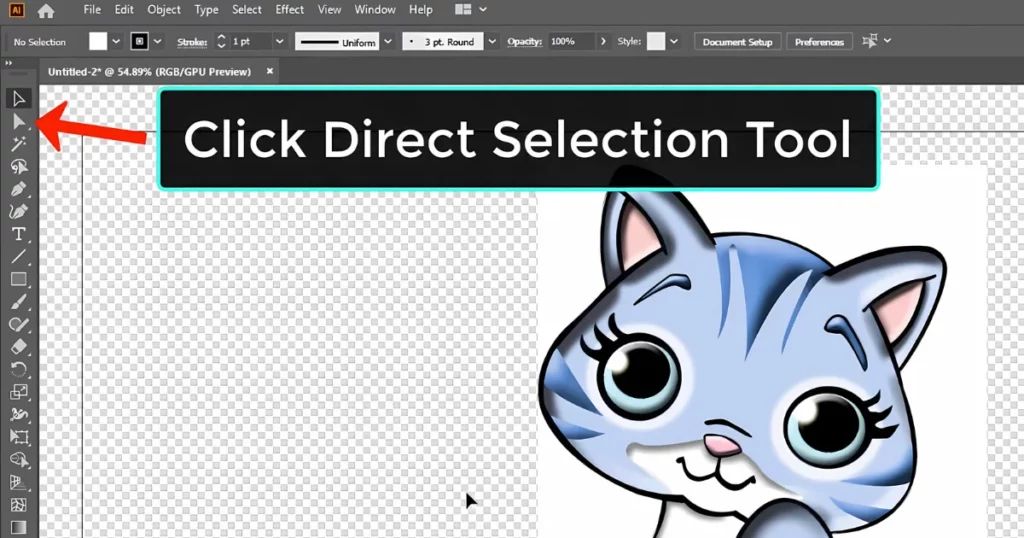Viewport: 1024px width, 538px height.
Task: Expand the Opacity slider arrow
Action: point(603,42)
